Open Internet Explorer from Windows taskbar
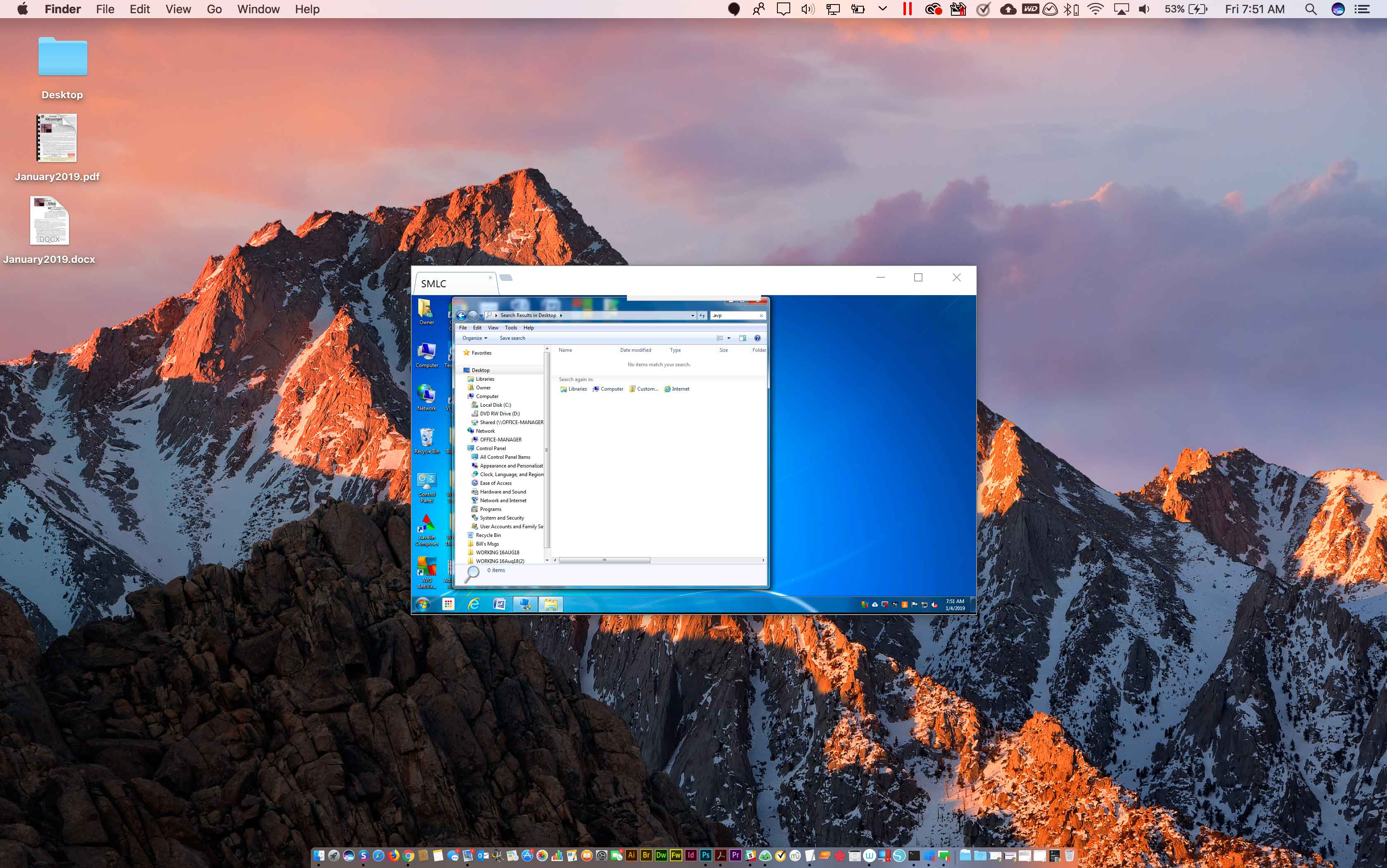The width and height of the screenshot is (1387, 868). pos(474,604)
